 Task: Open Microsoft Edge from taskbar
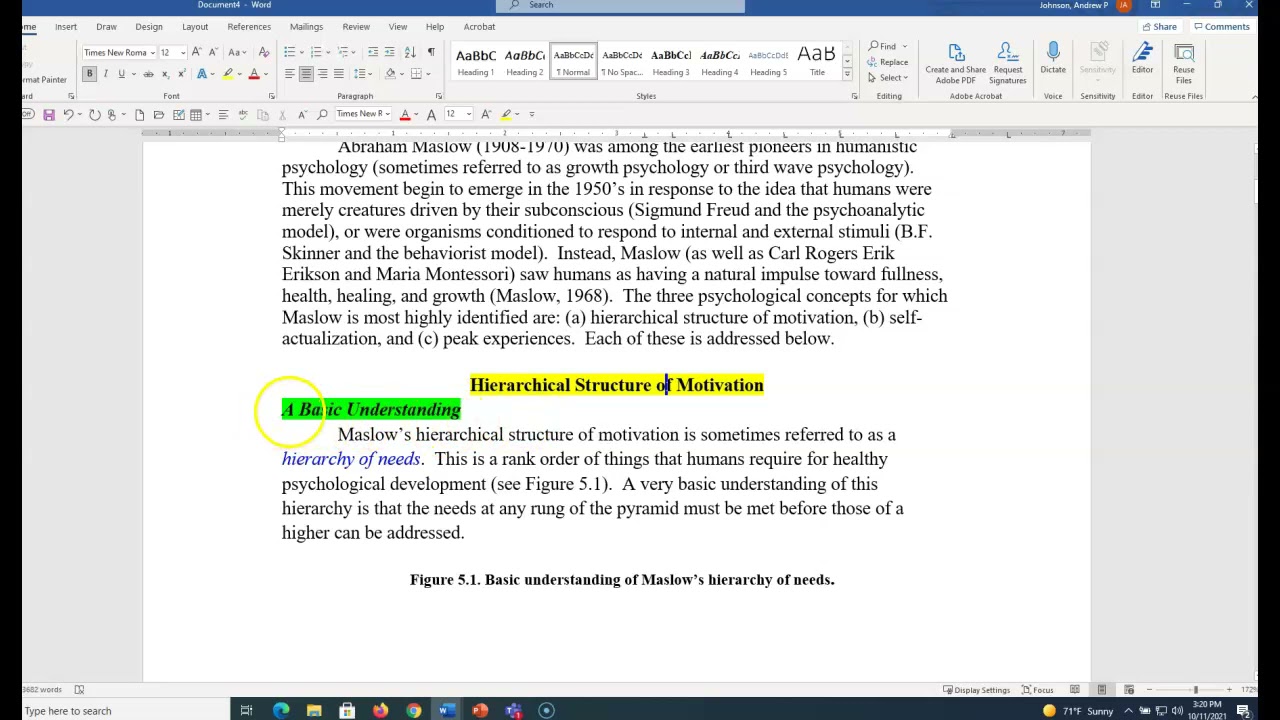pyautogui.click(x=281, y=711)
